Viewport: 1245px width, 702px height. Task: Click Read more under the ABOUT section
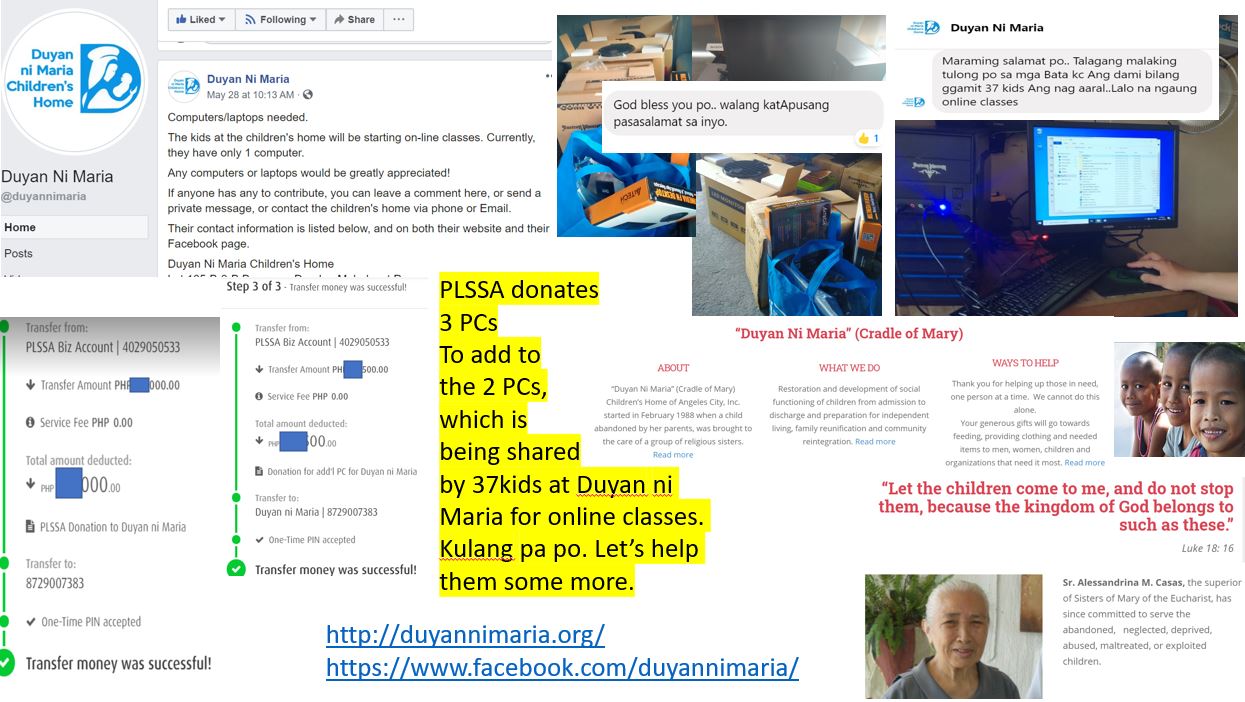pos(673,455)
